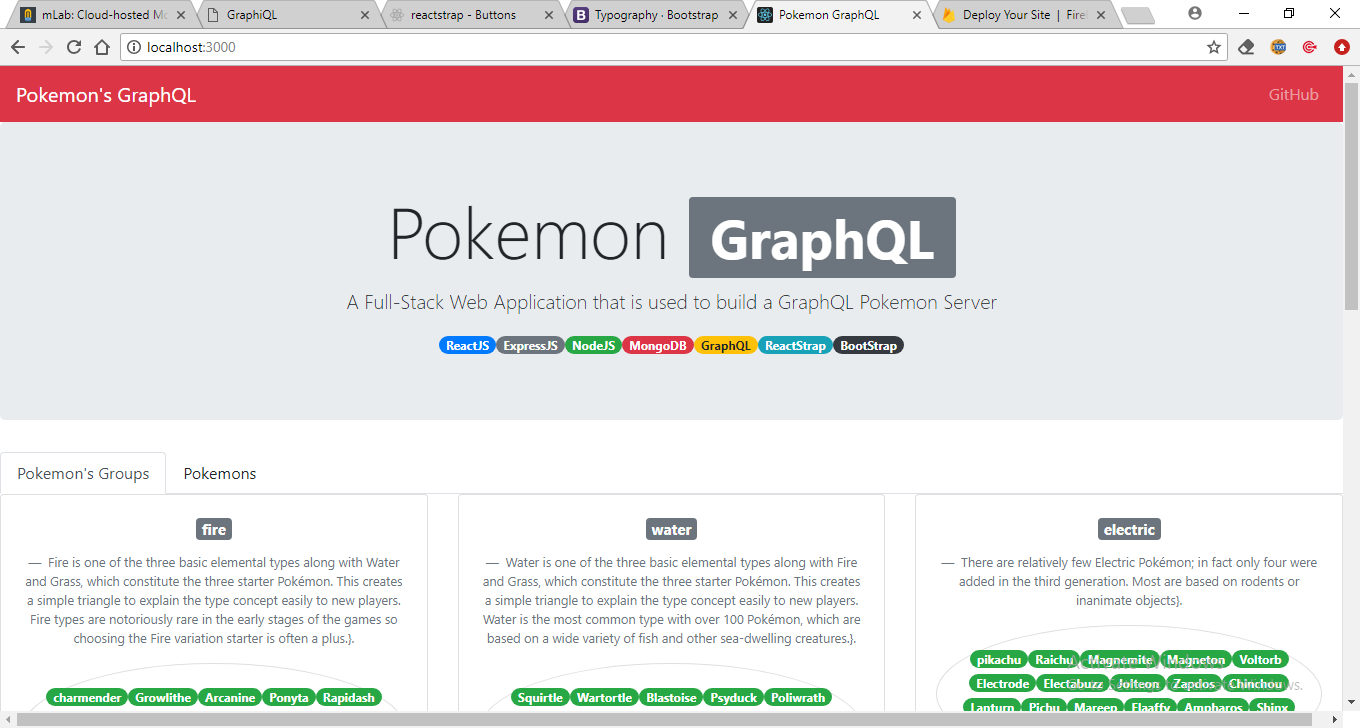Open the cookie TXT export extension
The width and height of the screenshot is (1360, 728).
(1277, 46)
